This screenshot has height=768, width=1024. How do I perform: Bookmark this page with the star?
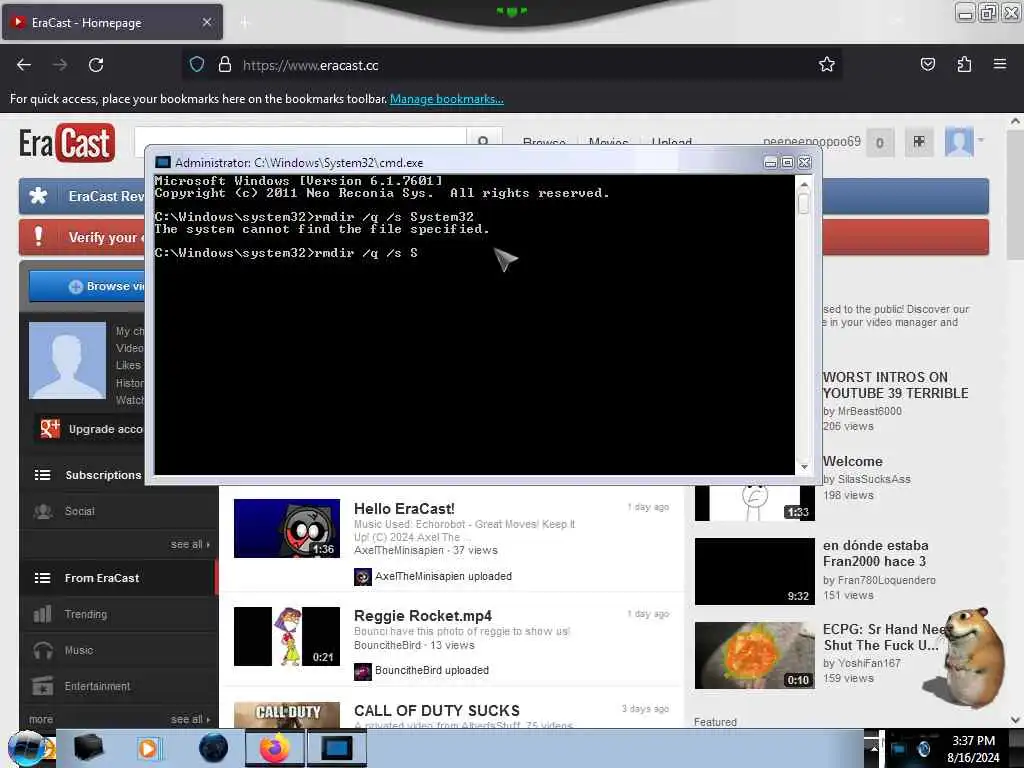[x=827, y=64]
